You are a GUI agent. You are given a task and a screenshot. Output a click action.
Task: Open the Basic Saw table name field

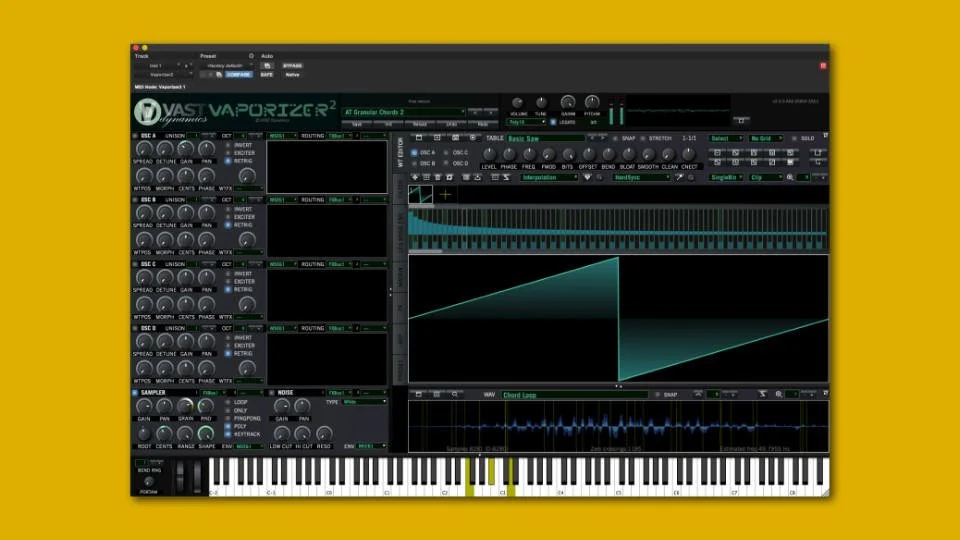[x=546, y=138]
